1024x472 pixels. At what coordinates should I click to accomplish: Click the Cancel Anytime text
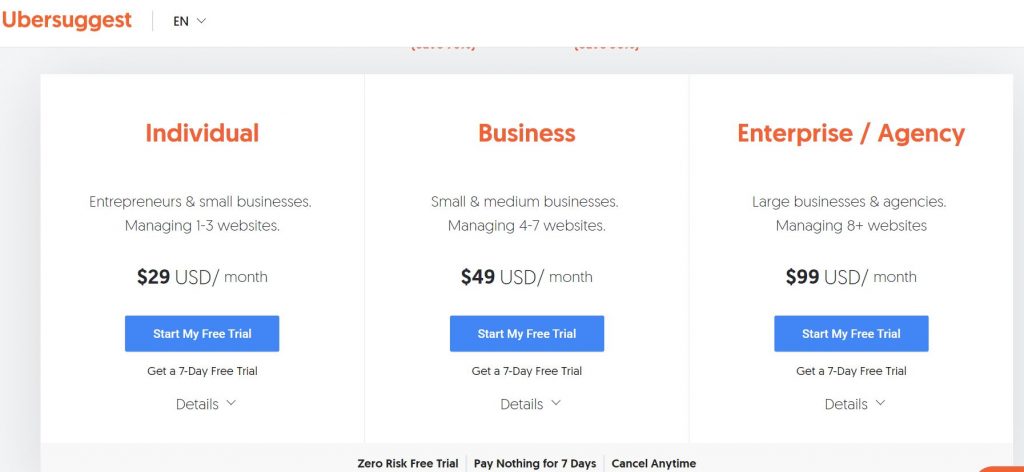click(654, 464)
